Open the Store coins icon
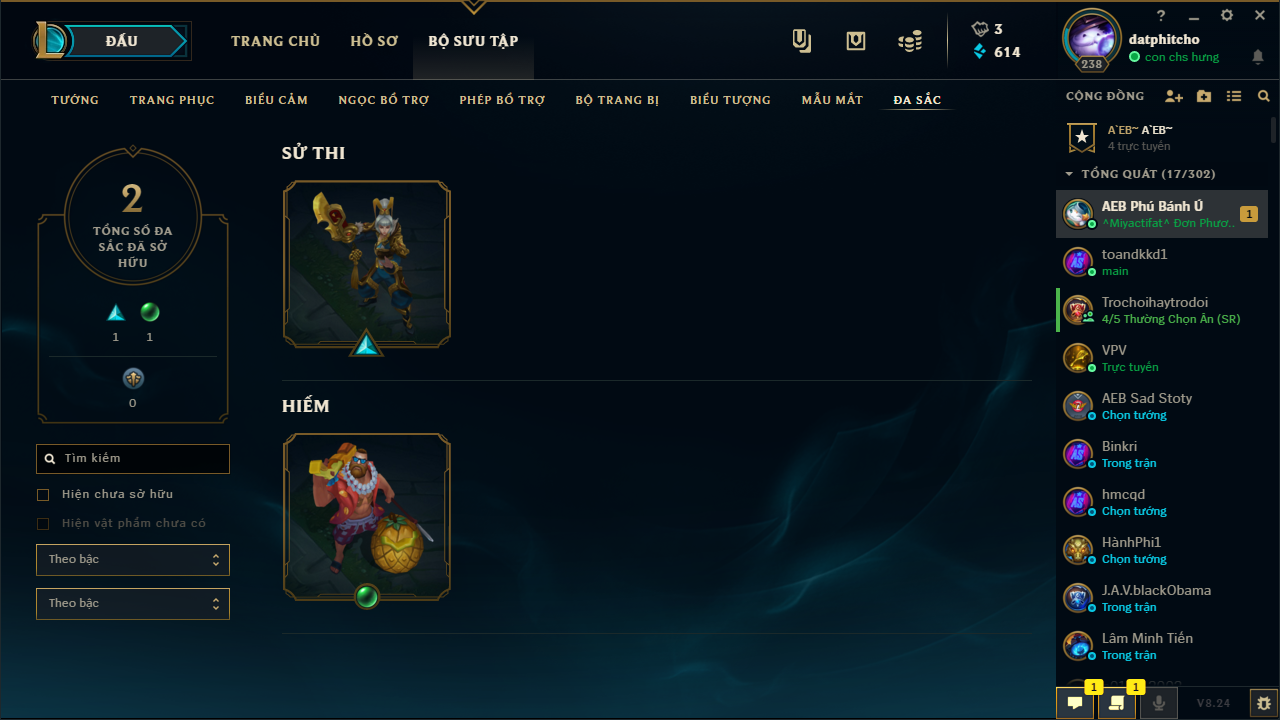The image size is (1280, 720). click(x=910, y=41)
